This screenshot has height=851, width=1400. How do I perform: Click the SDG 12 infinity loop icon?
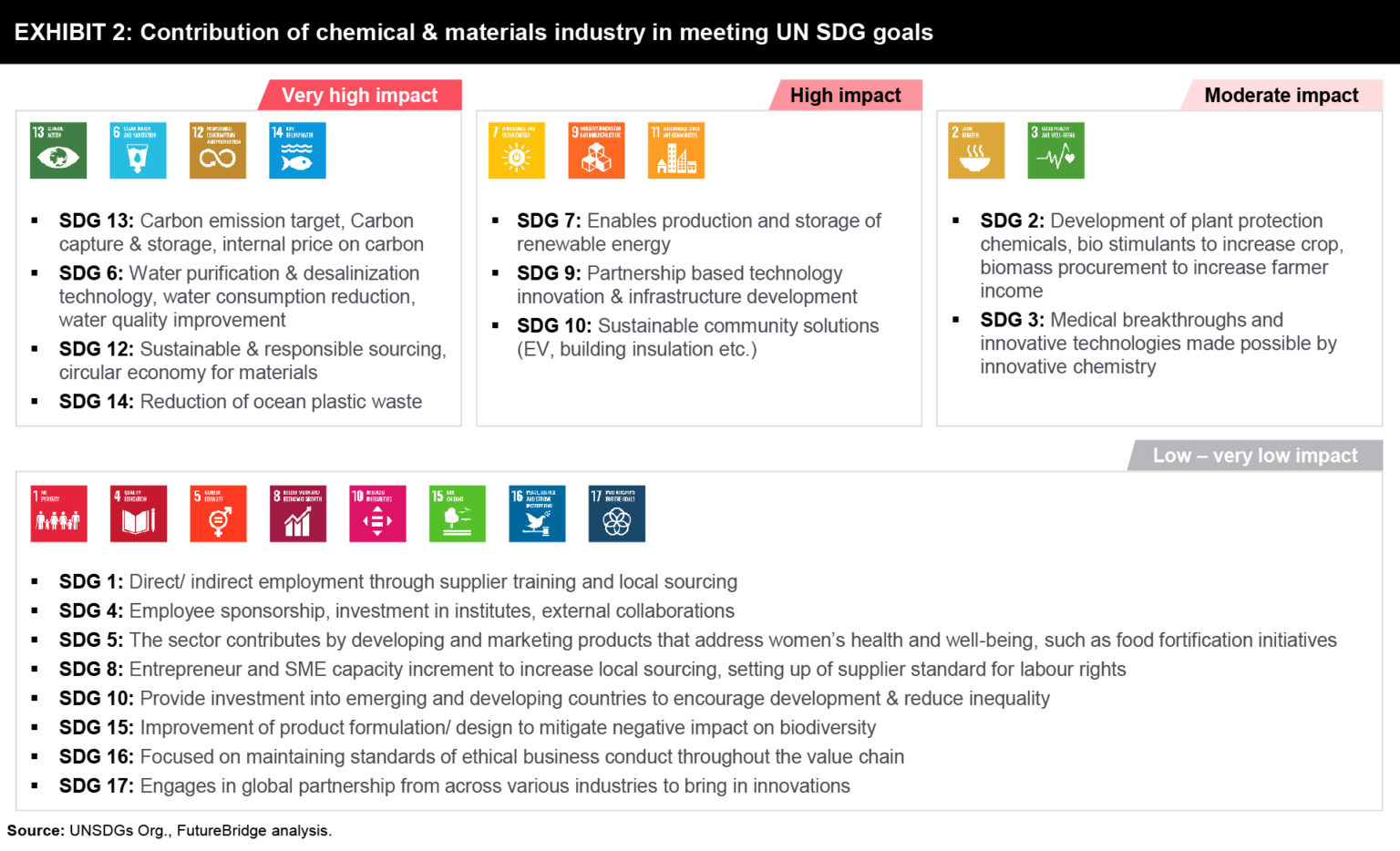[218, 150]
